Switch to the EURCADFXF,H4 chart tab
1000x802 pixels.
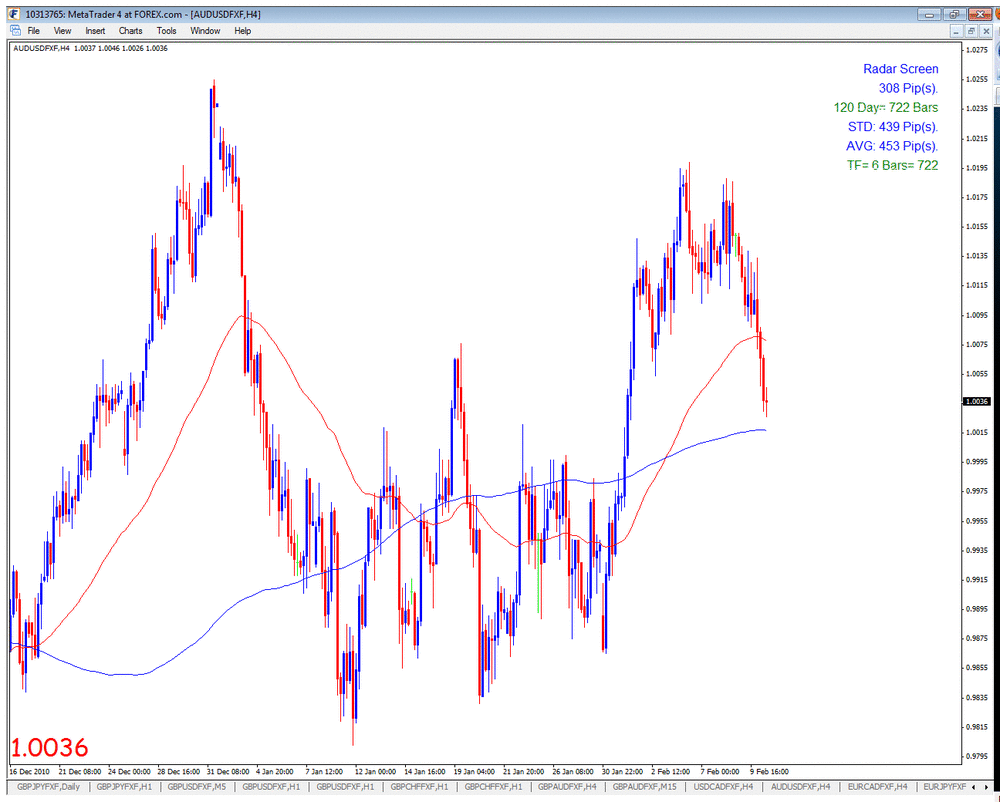coord(878,787)
